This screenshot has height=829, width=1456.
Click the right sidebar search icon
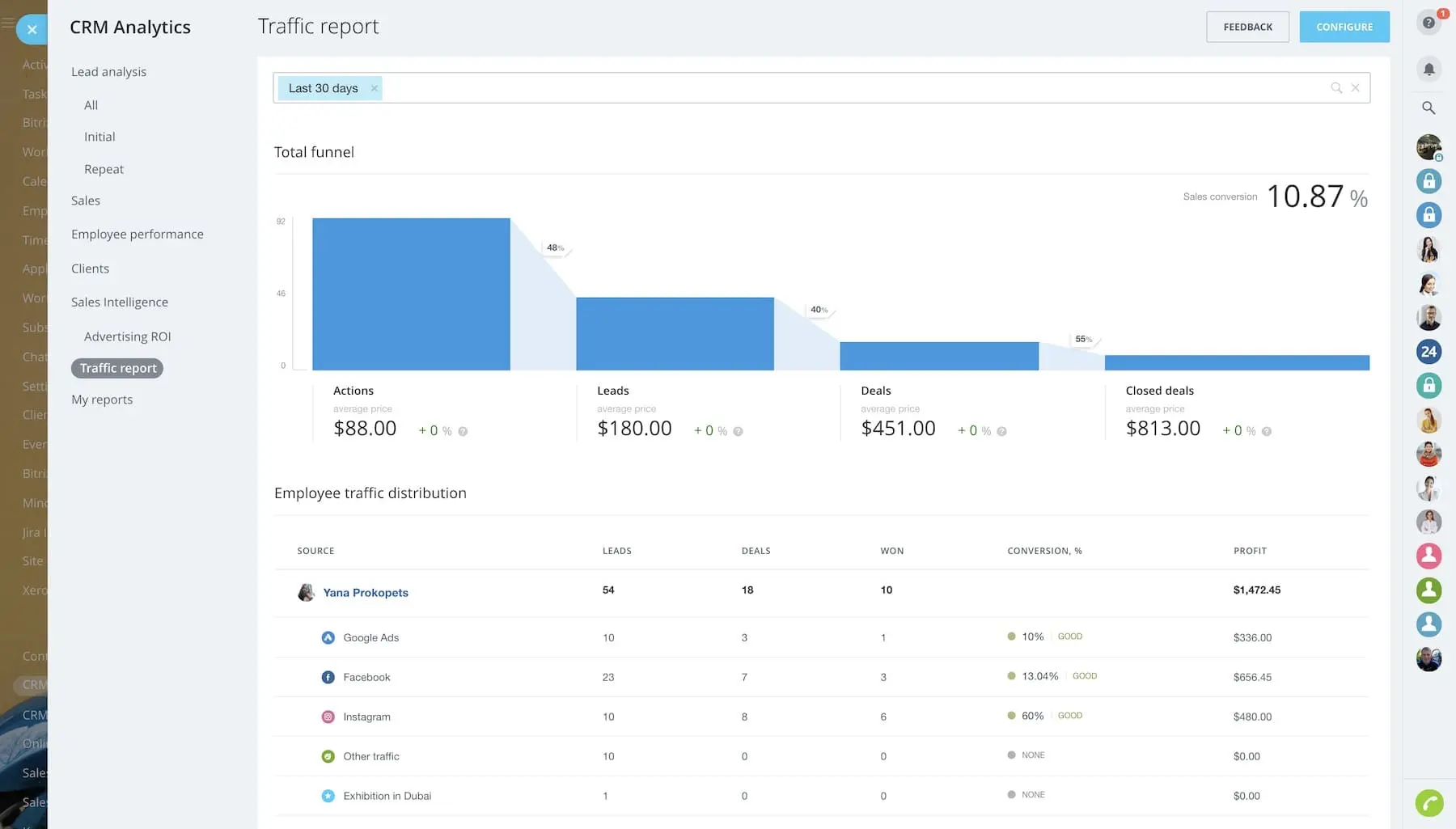1428,108
